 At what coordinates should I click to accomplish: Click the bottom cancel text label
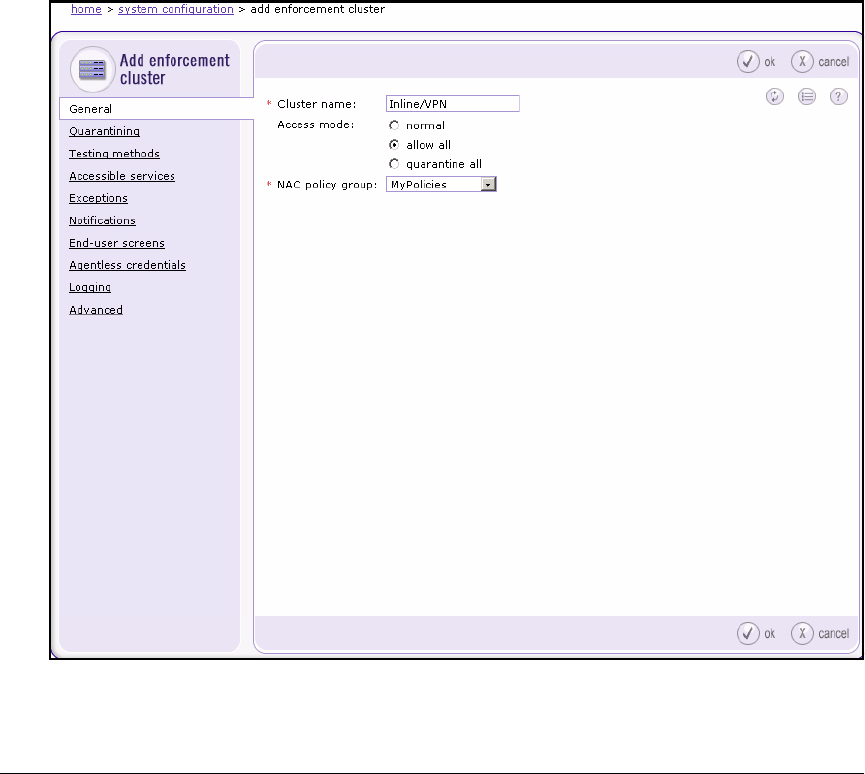[834, 633]
